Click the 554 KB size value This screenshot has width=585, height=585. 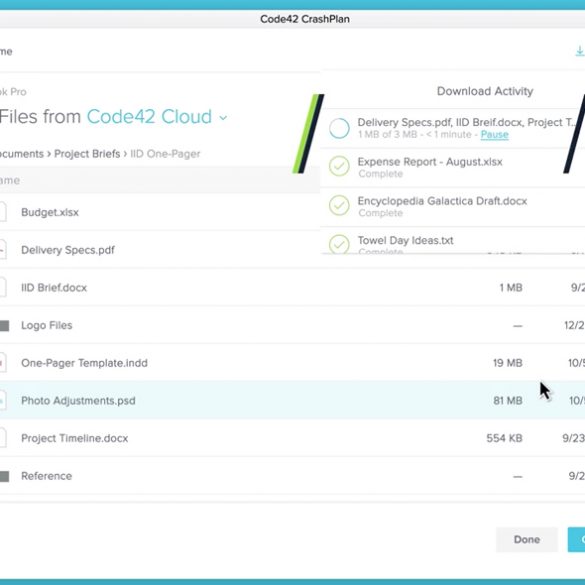504,438
